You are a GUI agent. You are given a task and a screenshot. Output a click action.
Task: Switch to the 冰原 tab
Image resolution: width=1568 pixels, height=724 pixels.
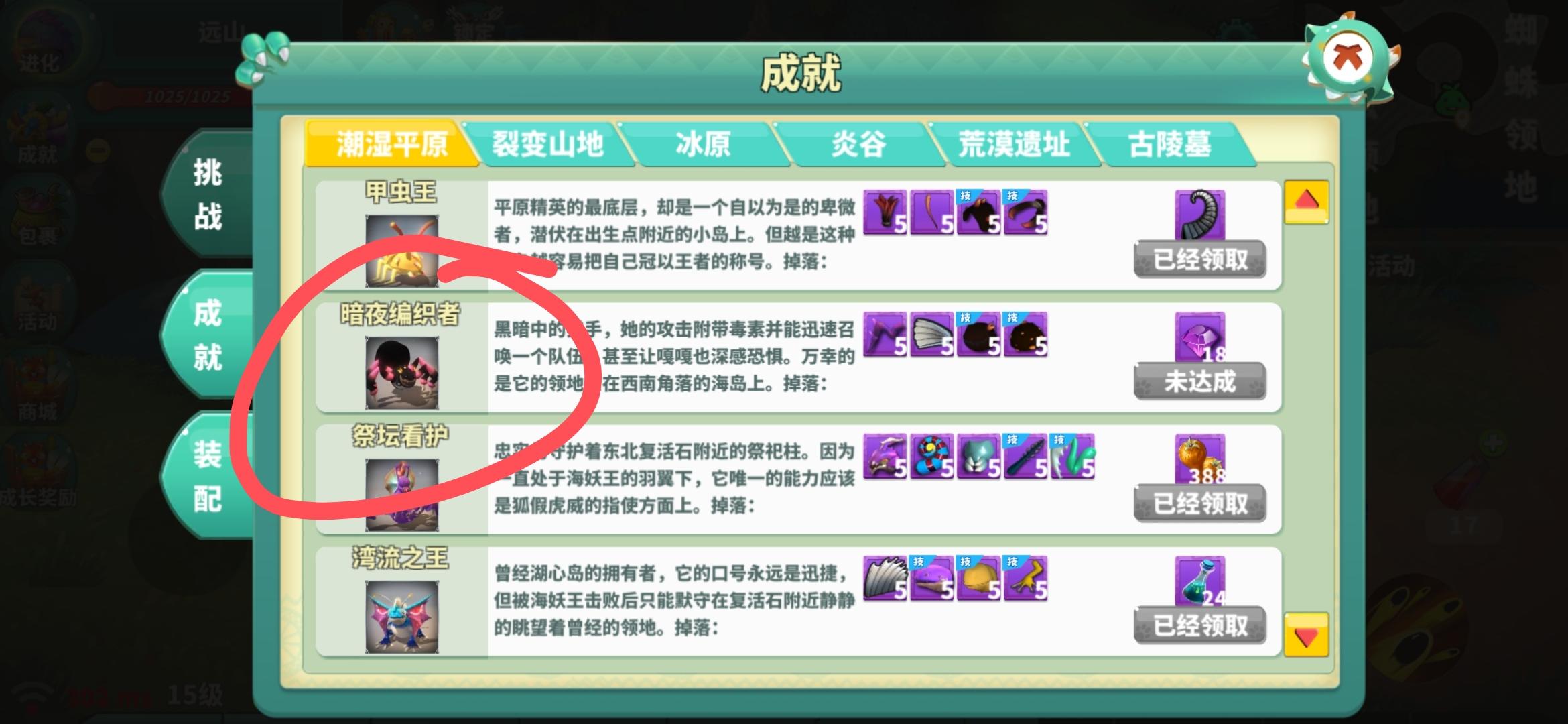[703, 143]
